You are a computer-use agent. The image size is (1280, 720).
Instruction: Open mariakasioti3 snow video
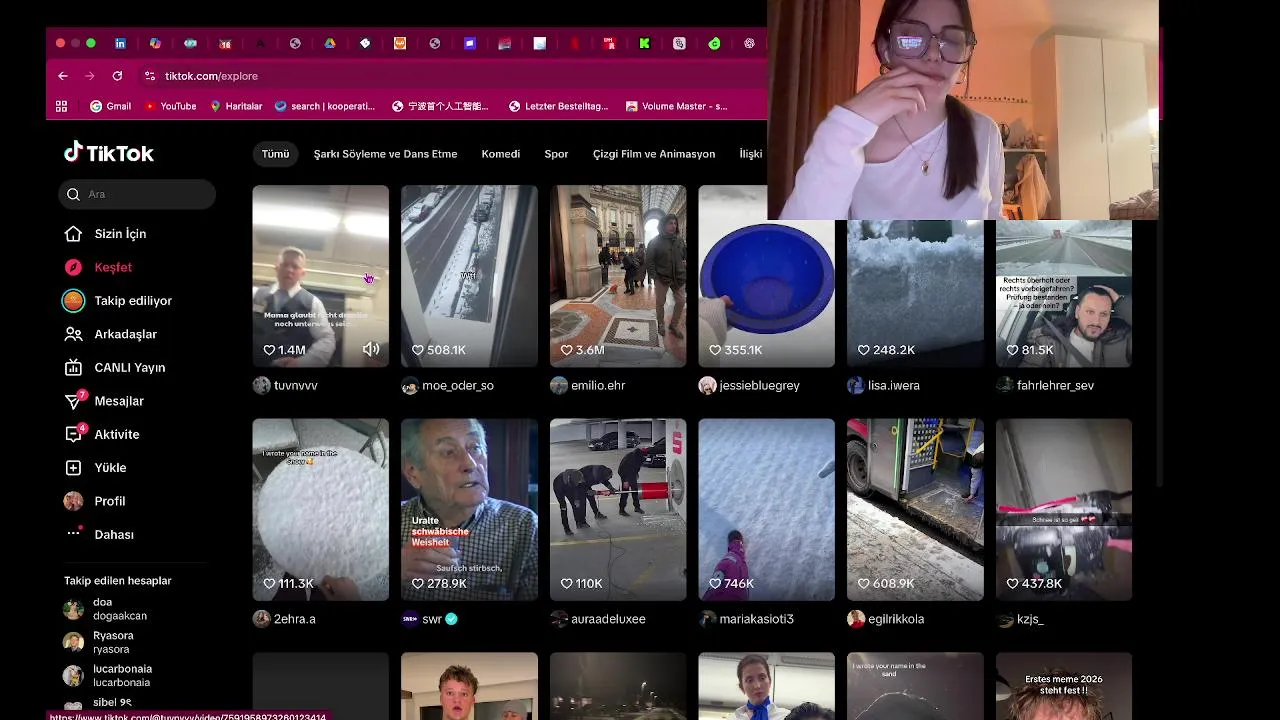766,509
